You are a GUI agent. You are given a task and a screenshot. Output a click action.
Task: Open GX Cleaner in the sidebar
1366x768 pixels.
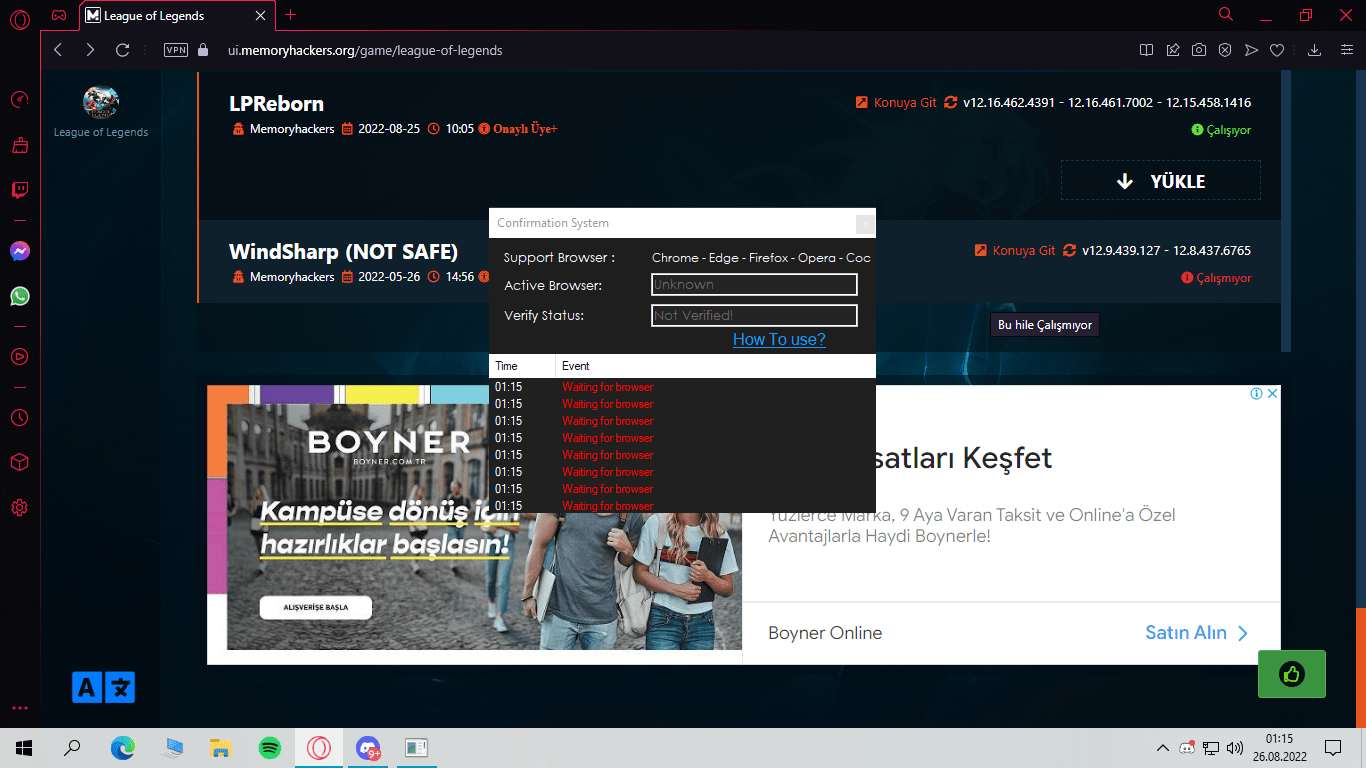tap(19, 146)
